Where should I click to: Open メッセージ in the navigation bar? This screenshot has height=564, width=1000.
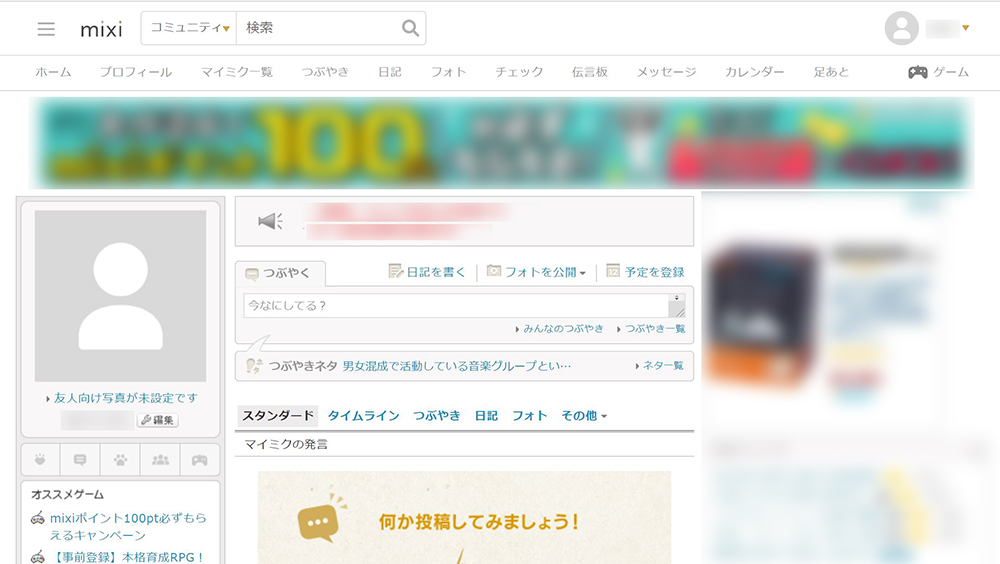666,72
